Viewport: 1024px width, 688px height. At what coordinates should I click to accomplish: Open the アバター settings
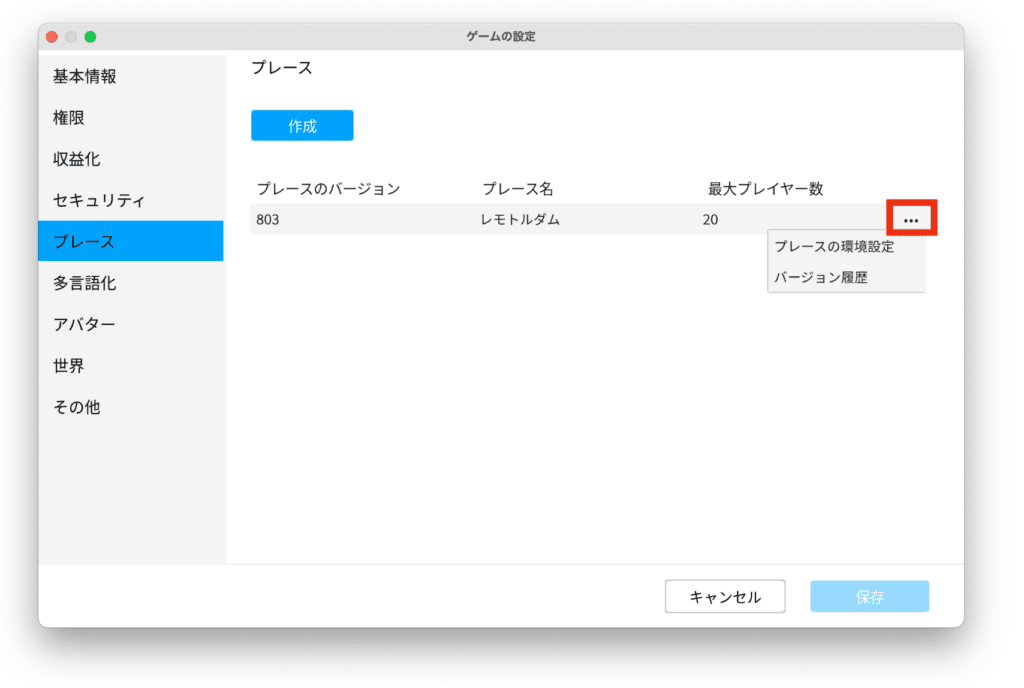tap(84, 324)
